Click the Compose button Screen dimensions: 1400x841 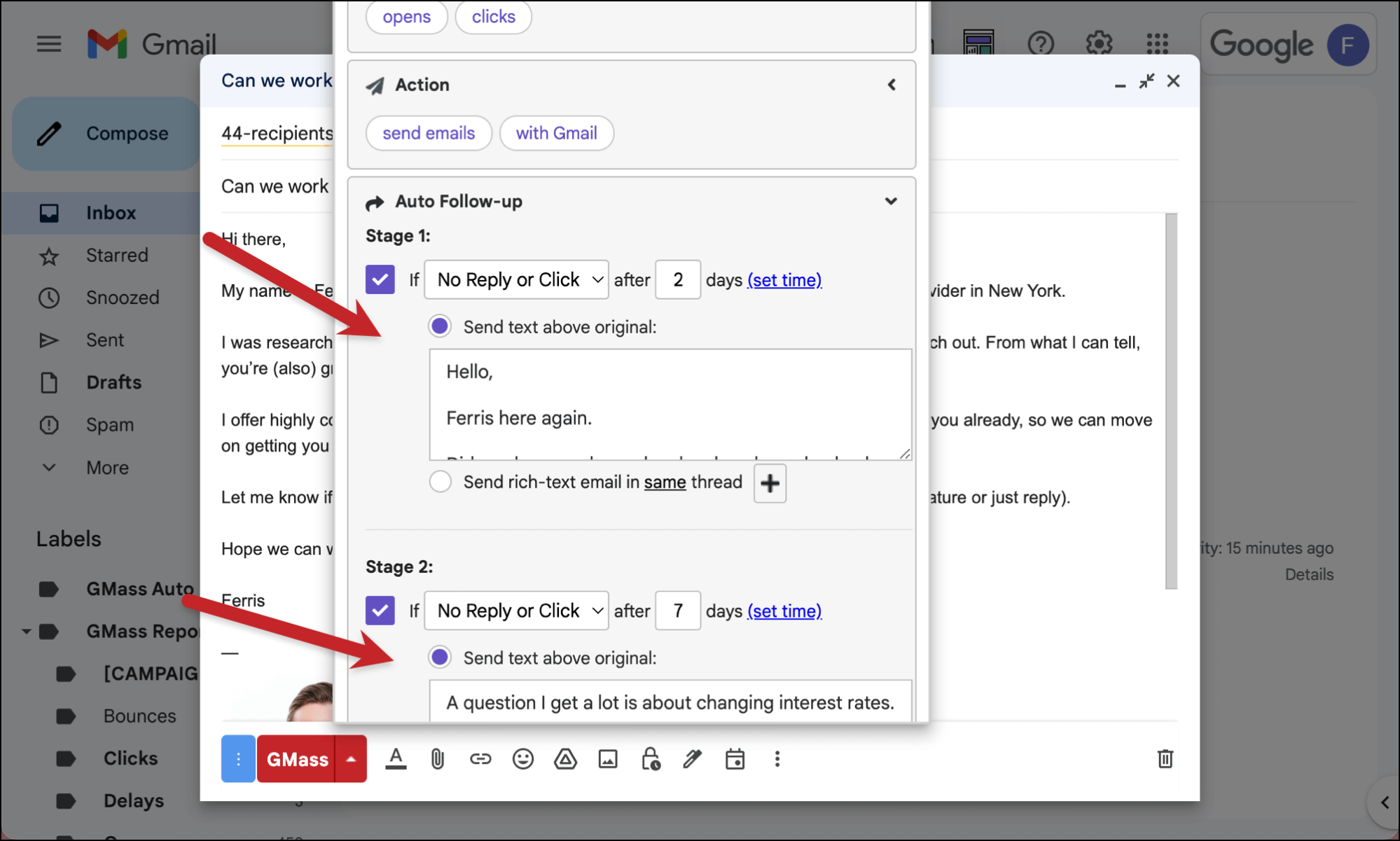coord(106,134)
